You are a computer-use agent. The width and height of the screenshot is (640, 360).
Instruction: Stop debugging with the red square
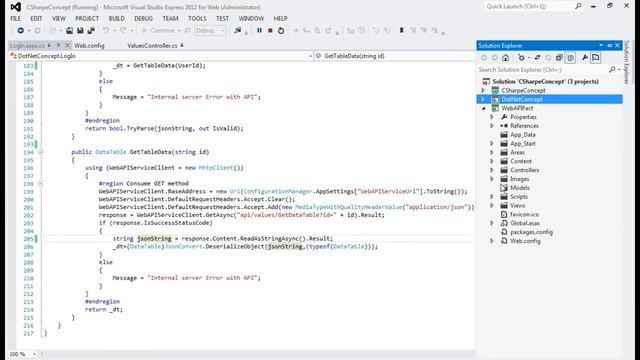point(270,31)
